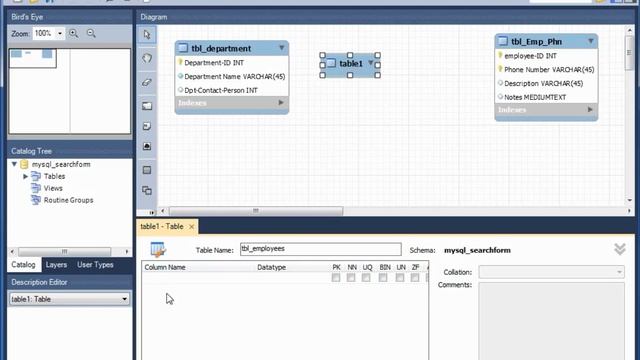Screen dimensions: 640x360
Task: Click the table1 entity icon
Action: click(x=331, y=63)
